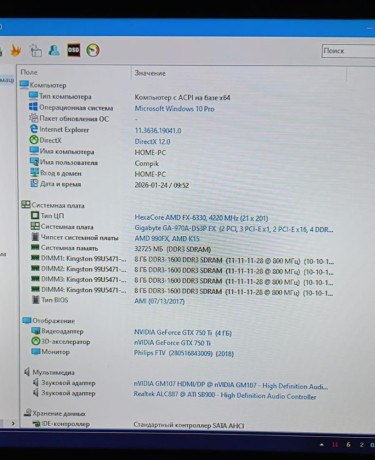Select the IDE-контроллер row label

pos(65,424)
